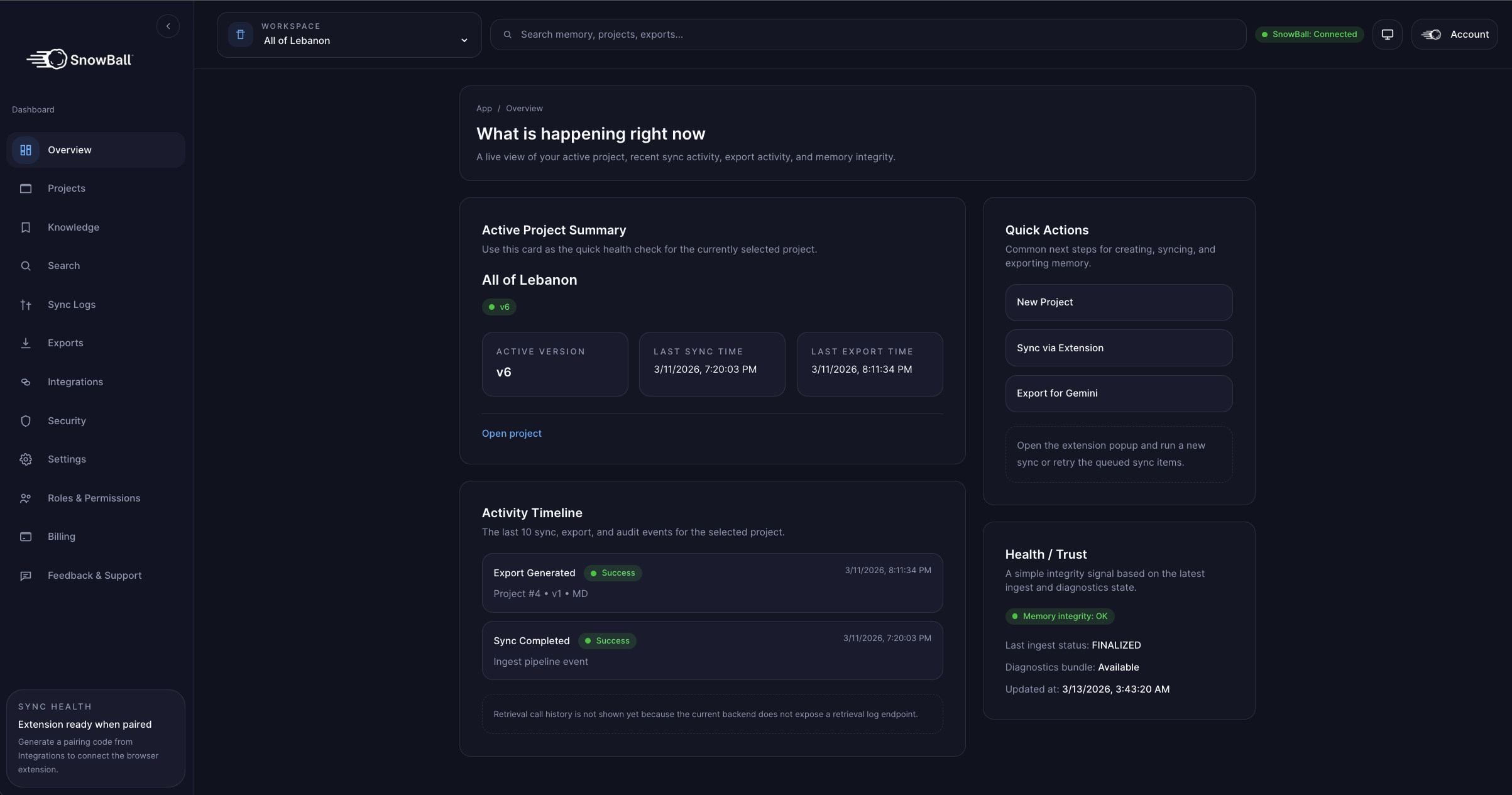Focus the Search memory, projects, exports field
This screenshot has height=795, width=1512.
coord(867,35)
